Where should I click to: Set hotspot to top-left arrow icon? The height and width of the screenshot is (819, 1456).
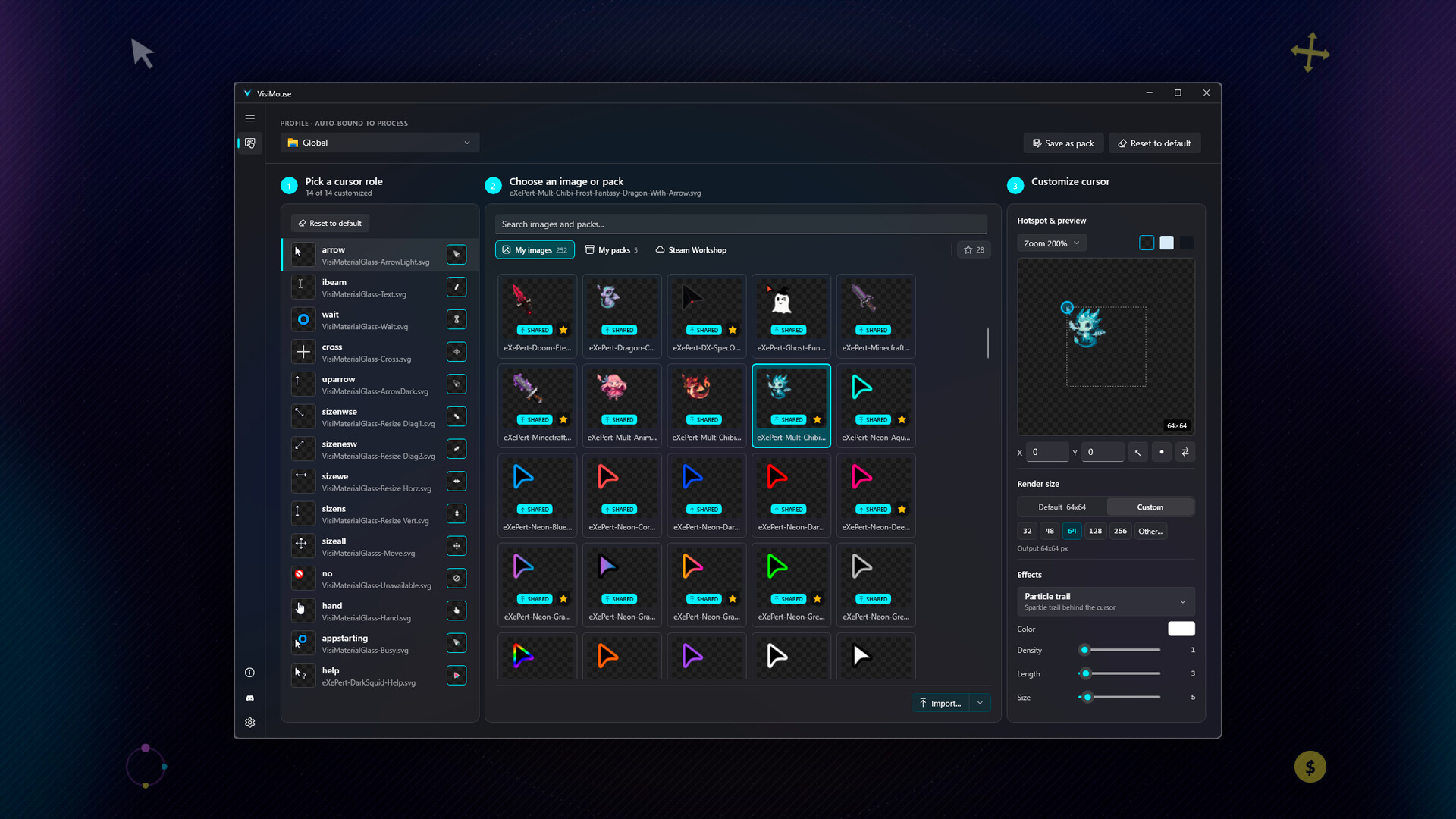point(1137,452)
